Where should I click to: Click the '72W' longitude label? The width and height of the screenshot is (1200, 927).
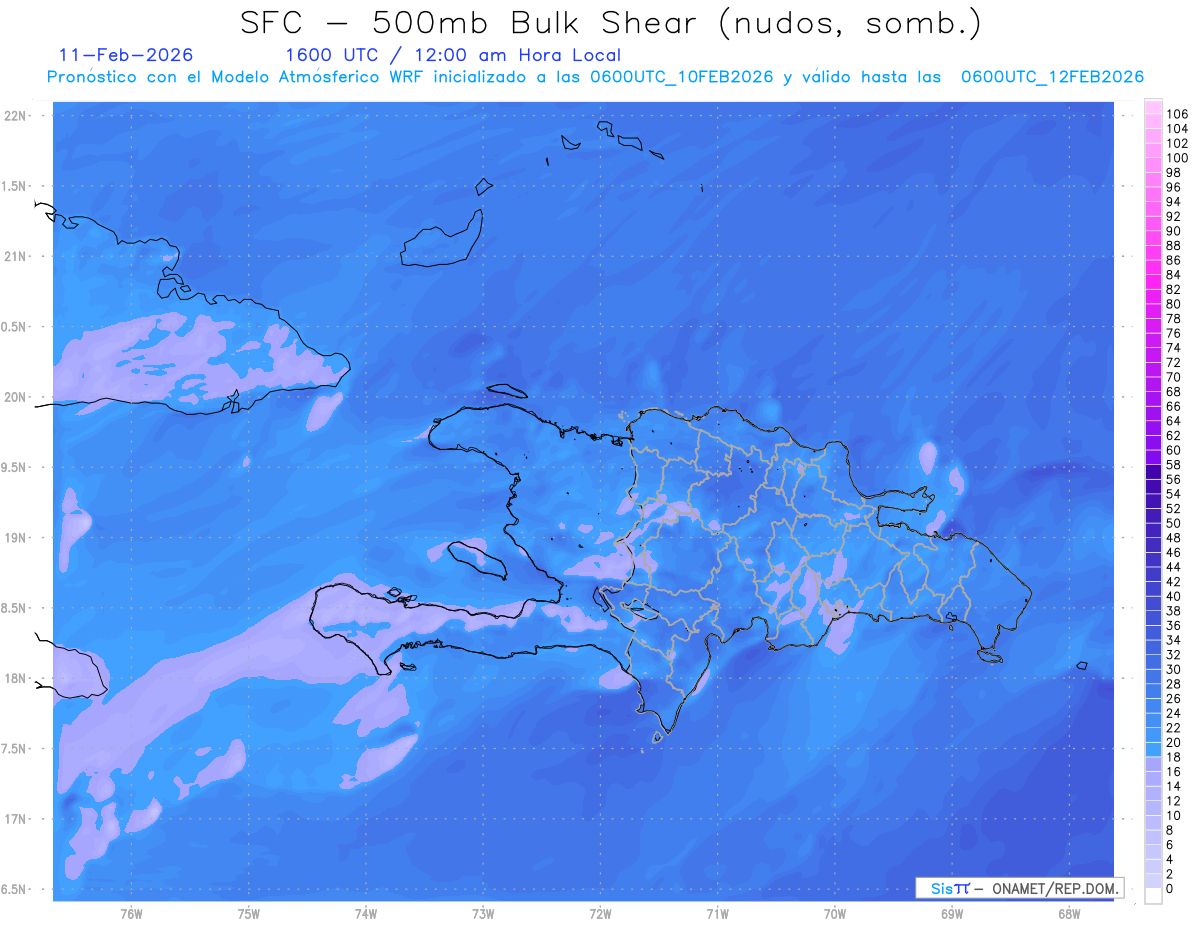point(600,913)
